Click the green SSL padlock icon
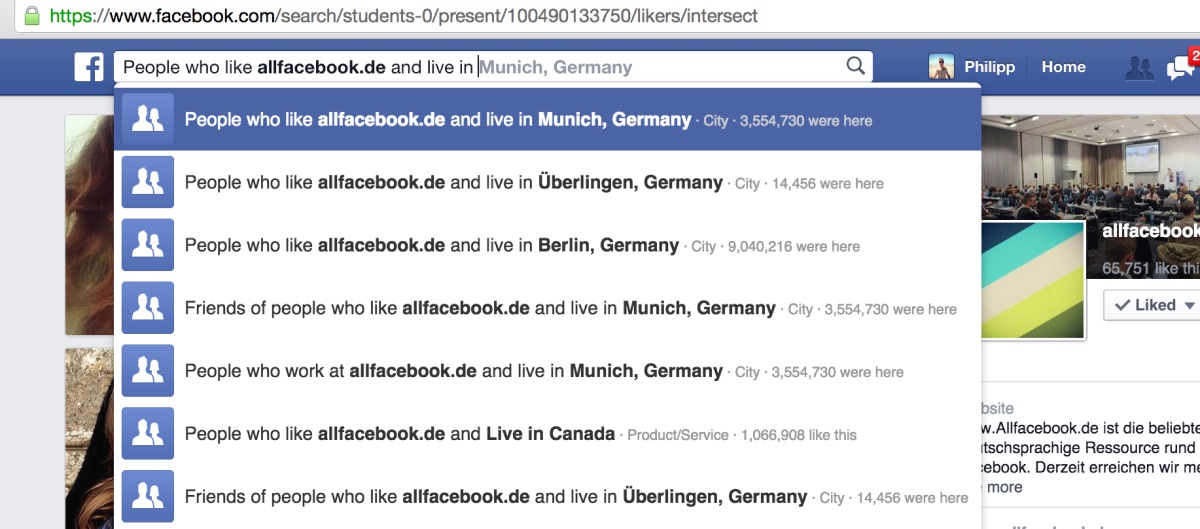This screenshot has height=529, width=1200. coord(31,16)
